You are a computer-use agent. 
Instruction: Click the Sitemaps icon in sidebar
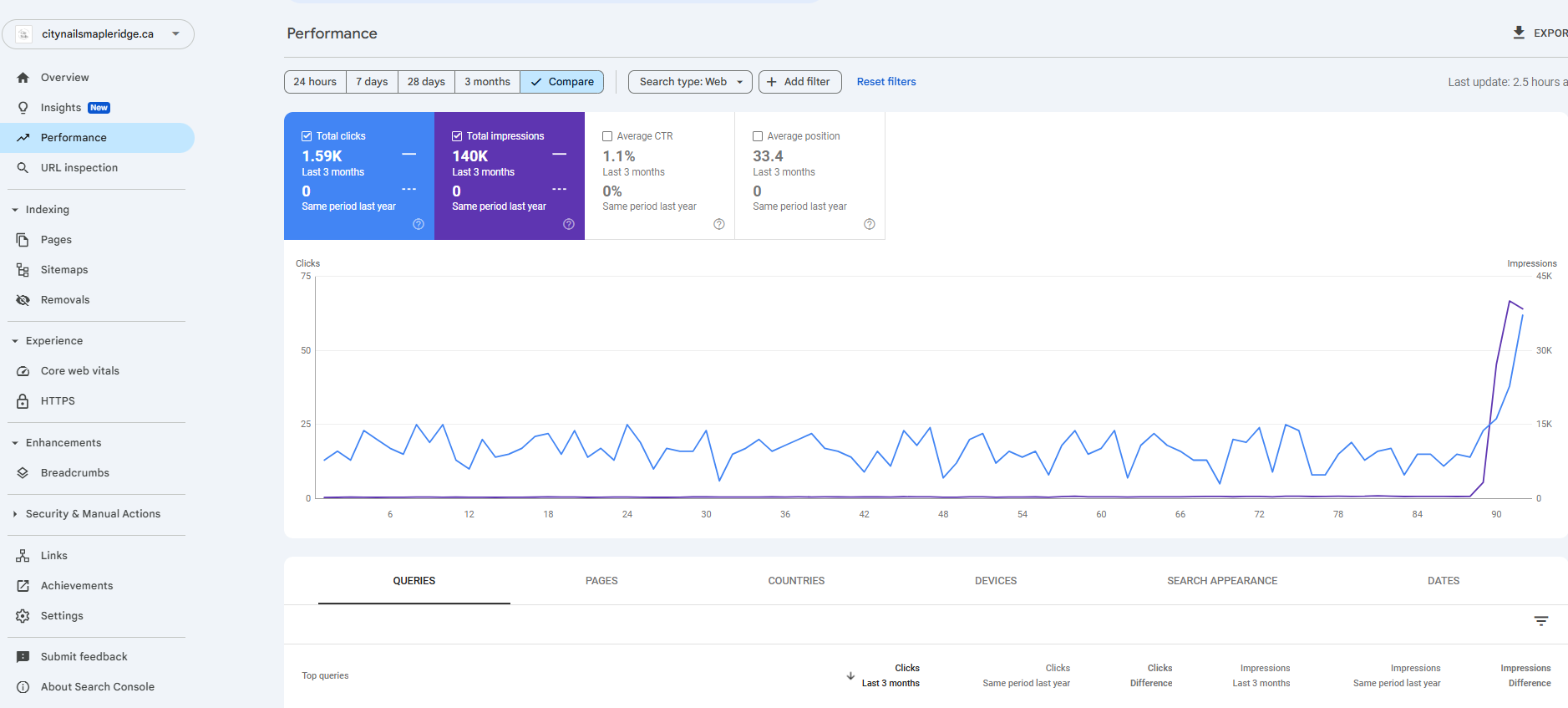point(23,270)
